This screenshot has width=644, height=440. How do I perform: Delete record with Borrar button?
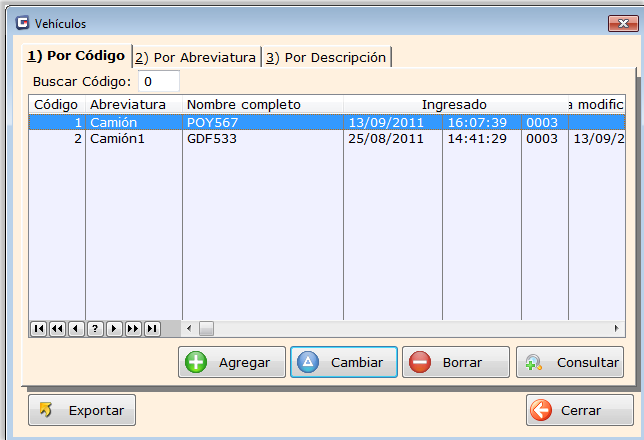click(455, 362)
